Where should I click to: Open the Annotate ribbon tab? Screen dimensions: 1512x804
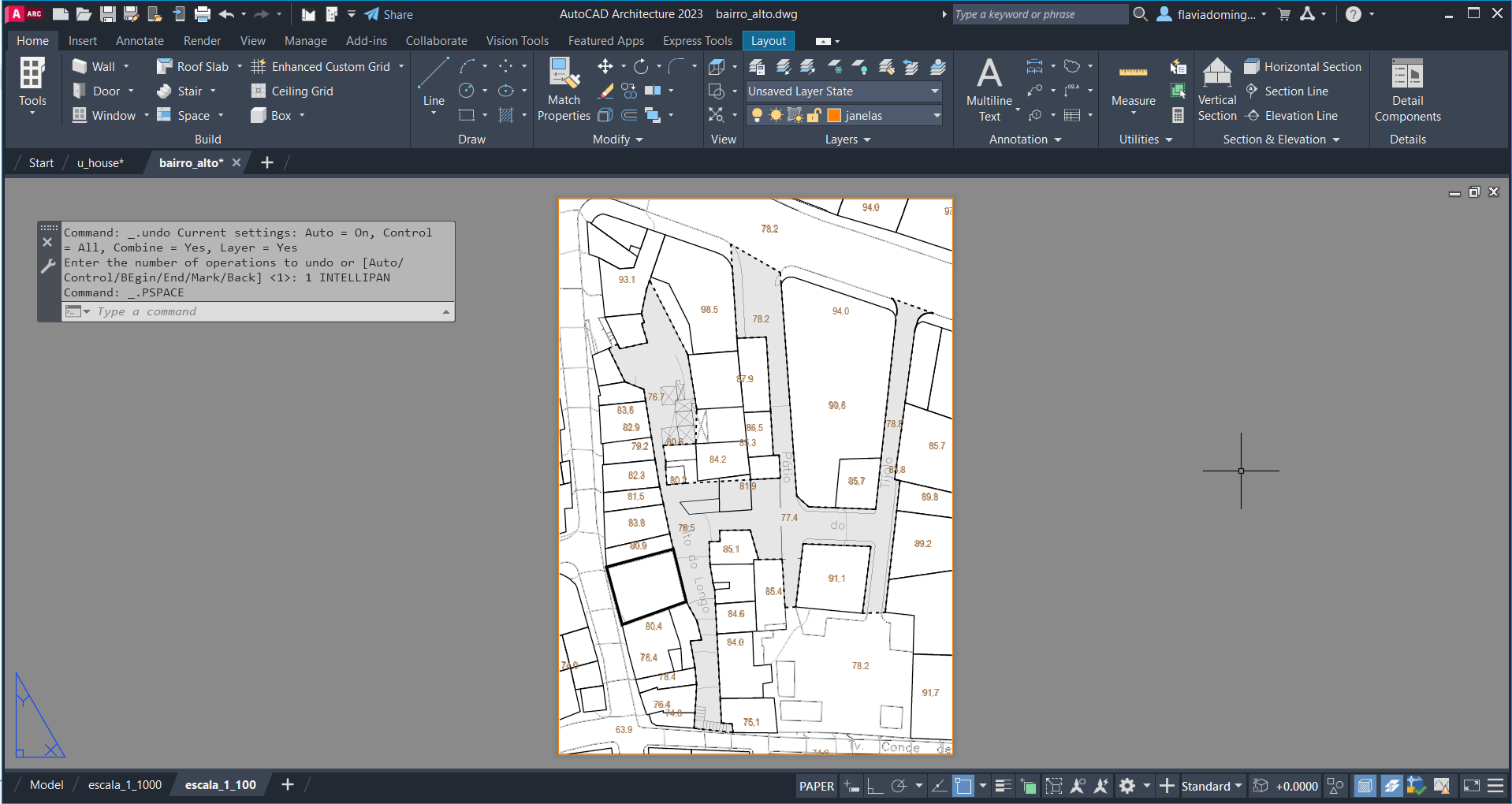point(140,41)
